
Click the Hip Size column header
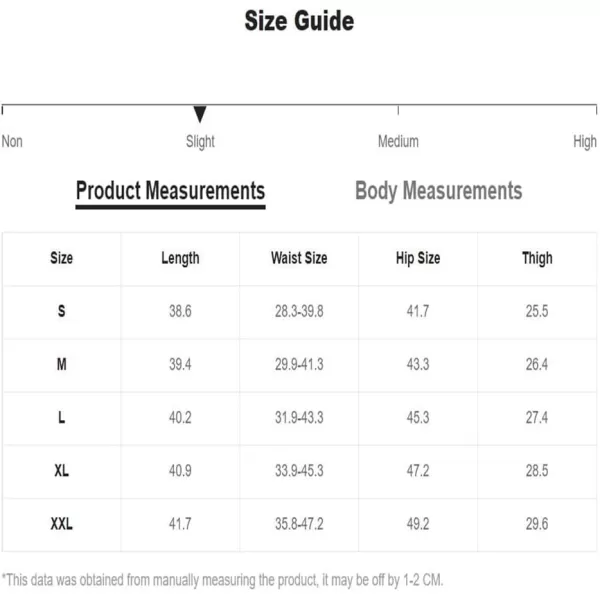coord(418,258)
